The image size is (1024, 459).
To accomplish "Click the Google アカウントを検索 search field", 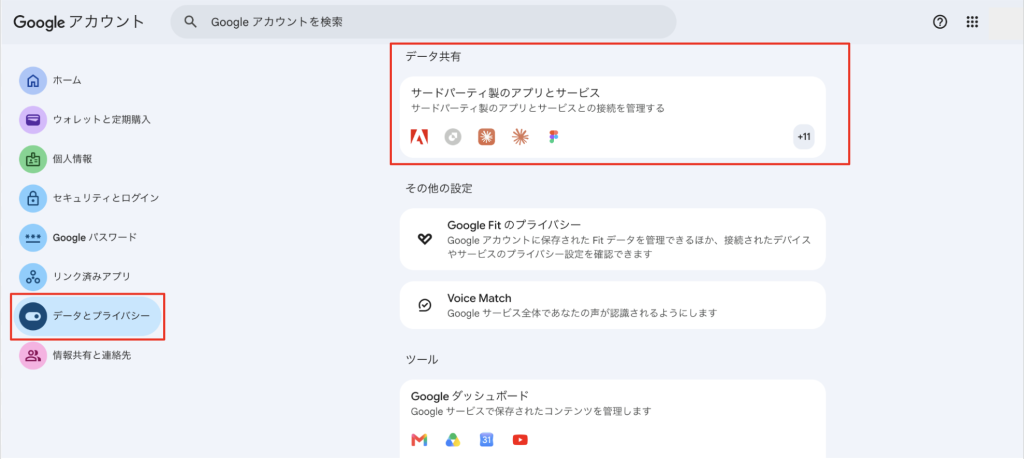I will click(x=423, y=22).
